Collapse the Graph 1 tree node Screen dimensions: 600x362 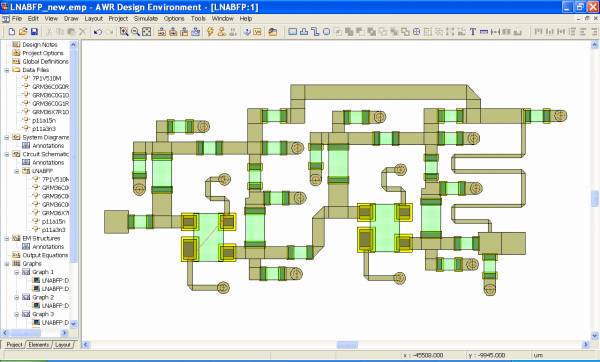coord(16,272)
